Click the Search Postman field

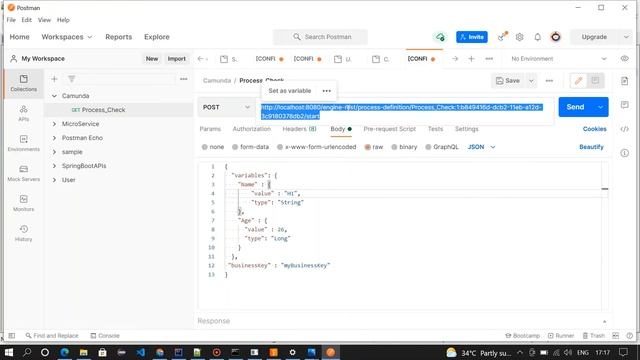(x=320, y=37)
